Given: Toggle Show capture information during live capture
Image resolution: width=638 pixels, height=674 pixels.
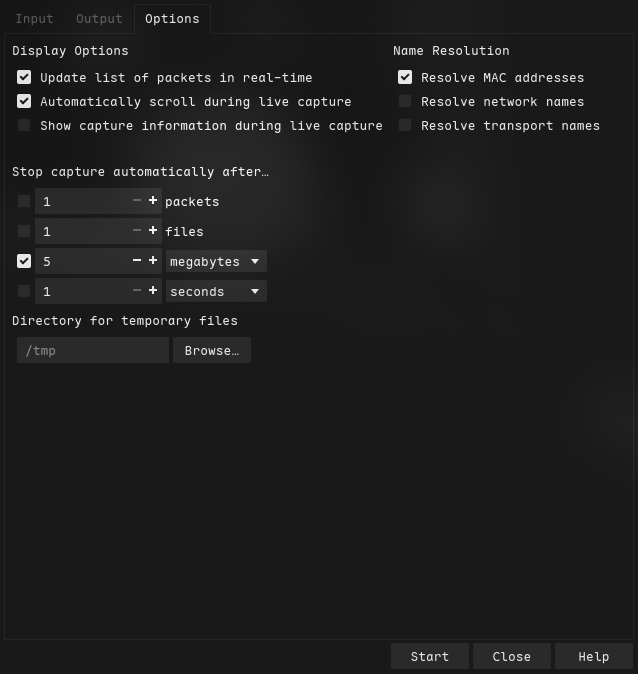Looking at the screenshot, I should tap(24, 125).
